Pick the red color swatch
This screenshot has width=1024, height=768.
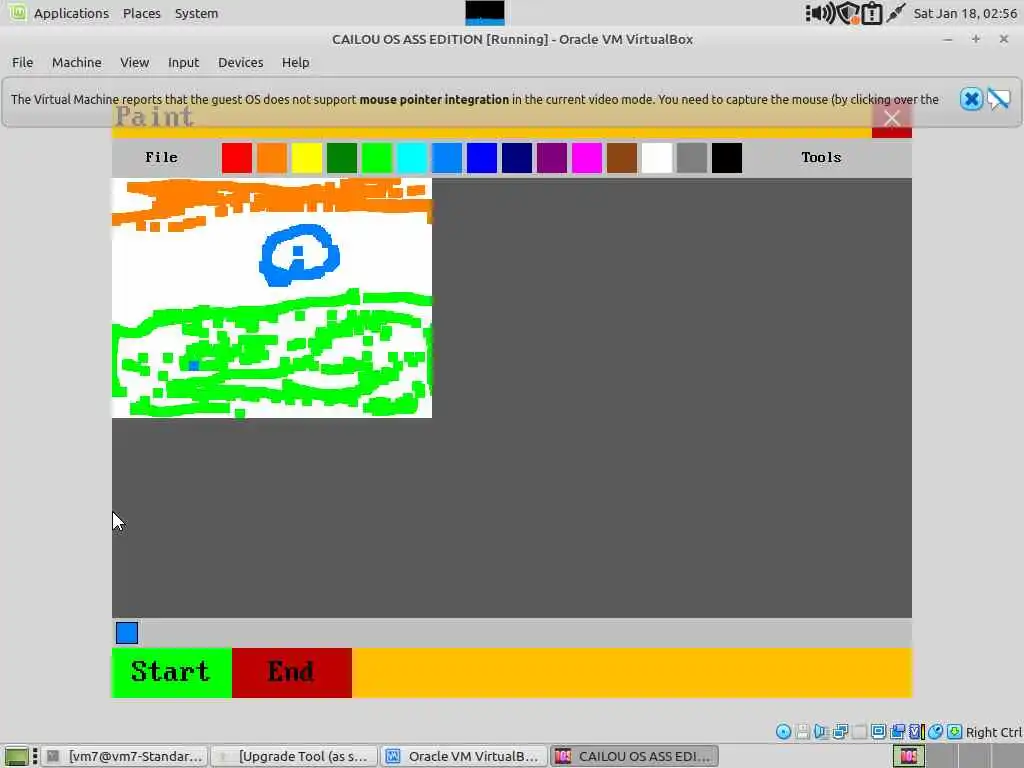236,158
